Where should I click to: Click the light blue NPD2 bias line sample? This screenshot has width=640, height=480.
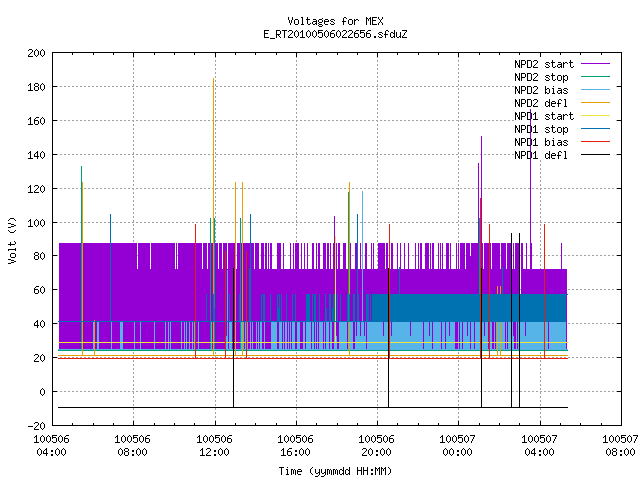[595, 90]
